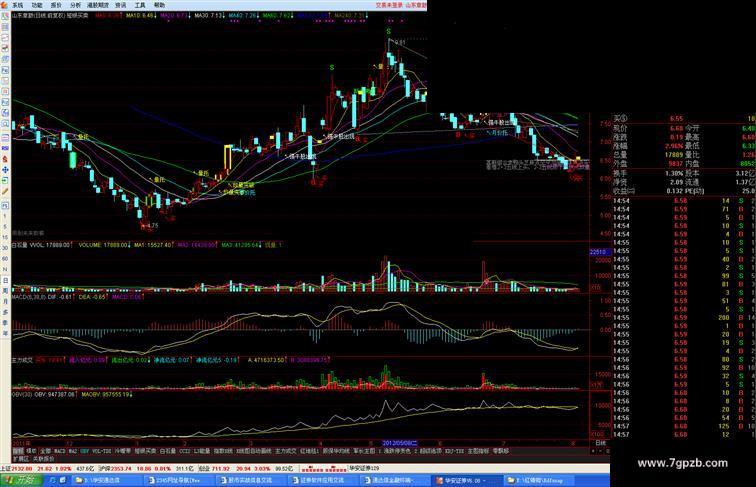Click the red app logo icon beside 系统
The height and width of the screenshot is (487, 756).
pos(5,5)
